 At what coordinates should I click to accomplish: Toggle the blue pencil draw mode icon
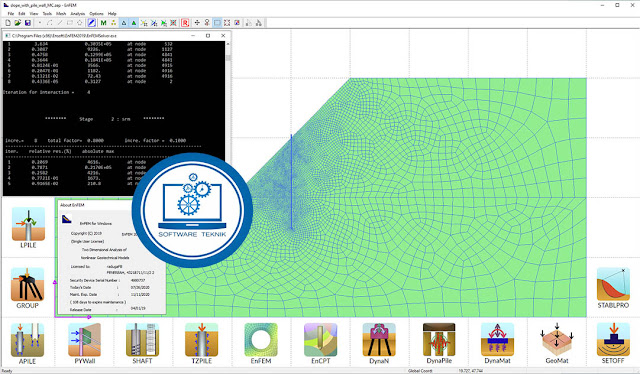click(92, 23)
